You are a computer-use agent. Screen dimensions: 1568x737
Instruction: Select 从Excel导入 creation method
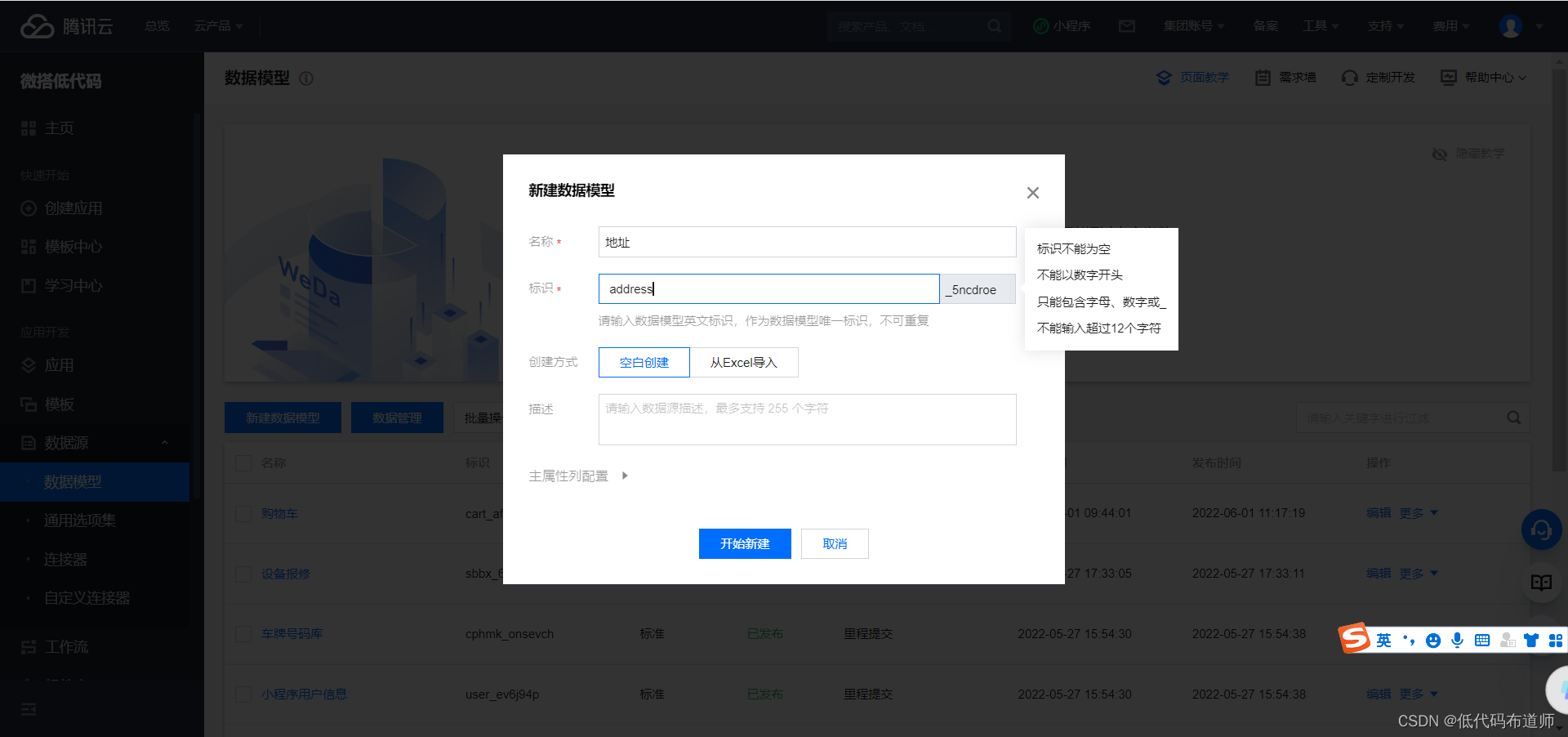point(744,362)
